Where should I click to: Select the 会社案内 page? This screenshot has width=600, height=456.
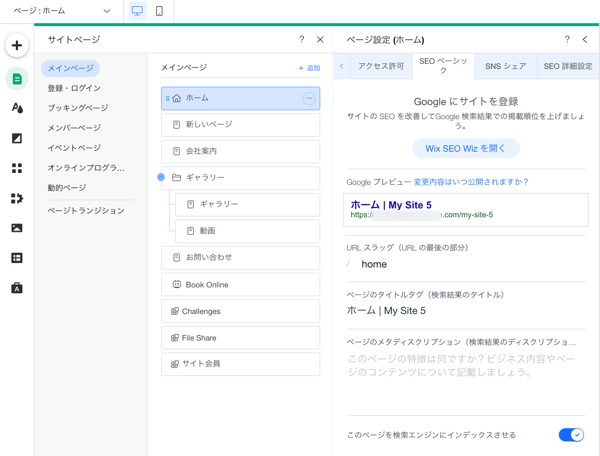[x=240, y=151]
